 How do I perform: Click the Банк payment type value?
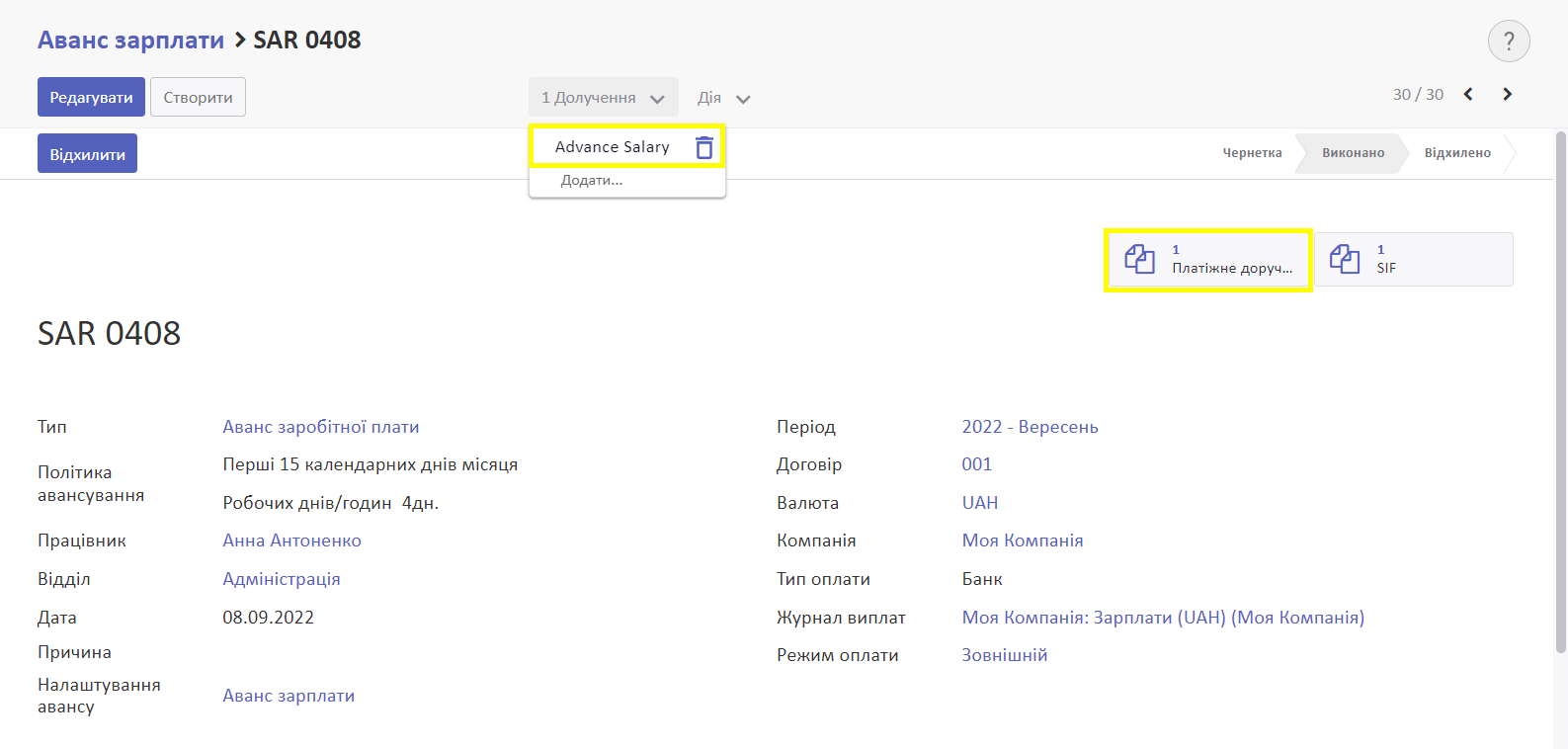pyautogui.click(x=982, y=579)
